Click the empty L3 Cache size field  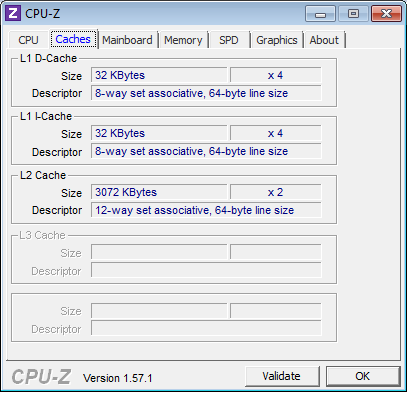(159, 252)
